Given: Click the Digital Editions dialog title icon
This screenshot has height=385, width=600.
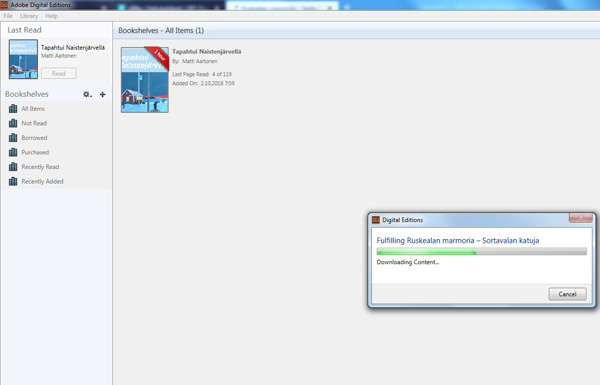Looking at the screenshot, I should pos(376,220).
